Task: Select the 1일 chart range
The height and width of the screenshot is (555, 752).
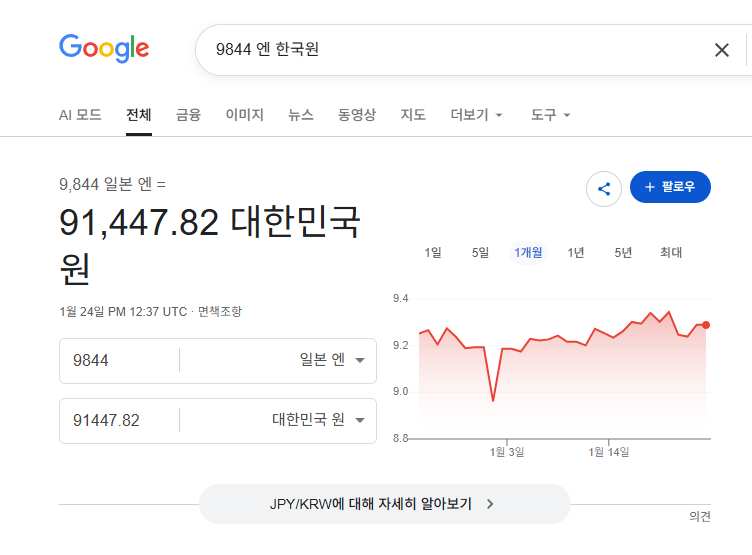Action: (433, 253)
